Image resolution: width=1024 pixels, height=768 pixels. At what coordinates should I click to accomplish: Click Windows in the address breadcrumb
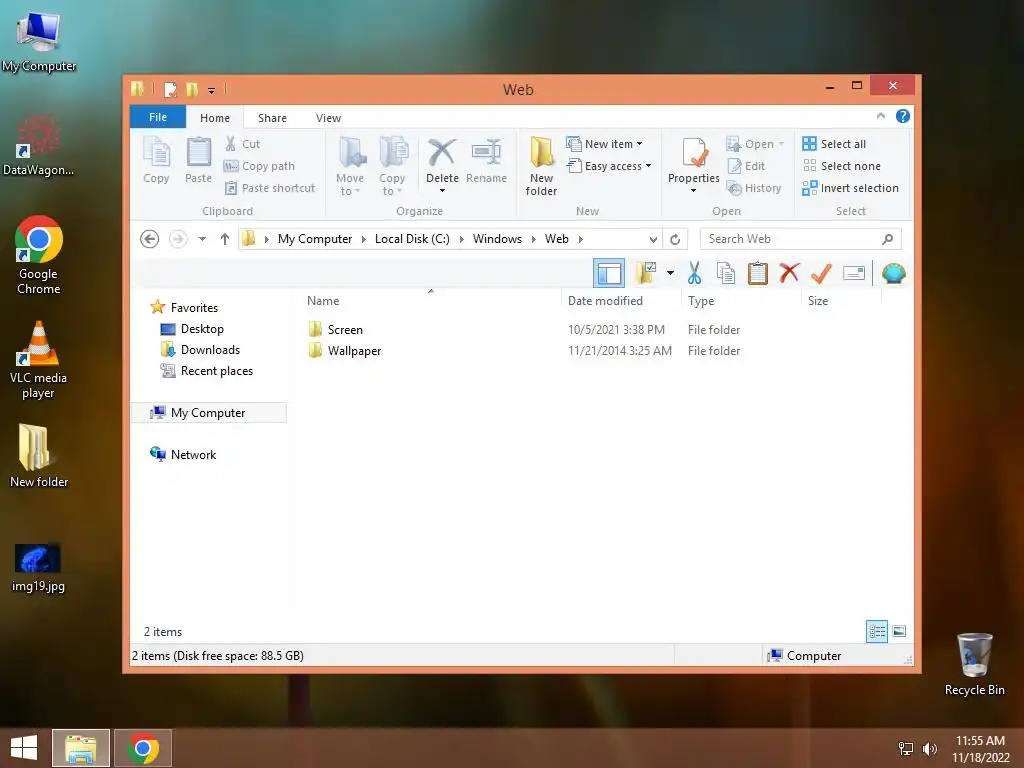pos(498,239)
